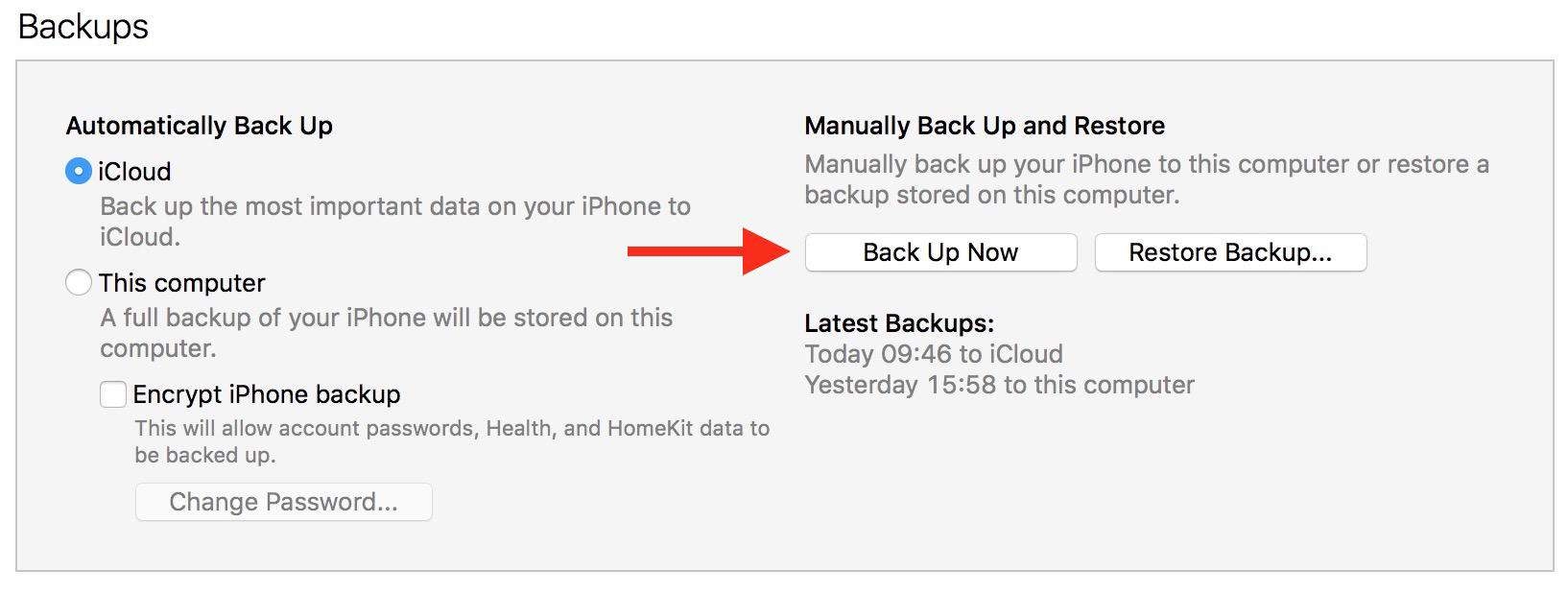Click the encryption explanation text

452,441
